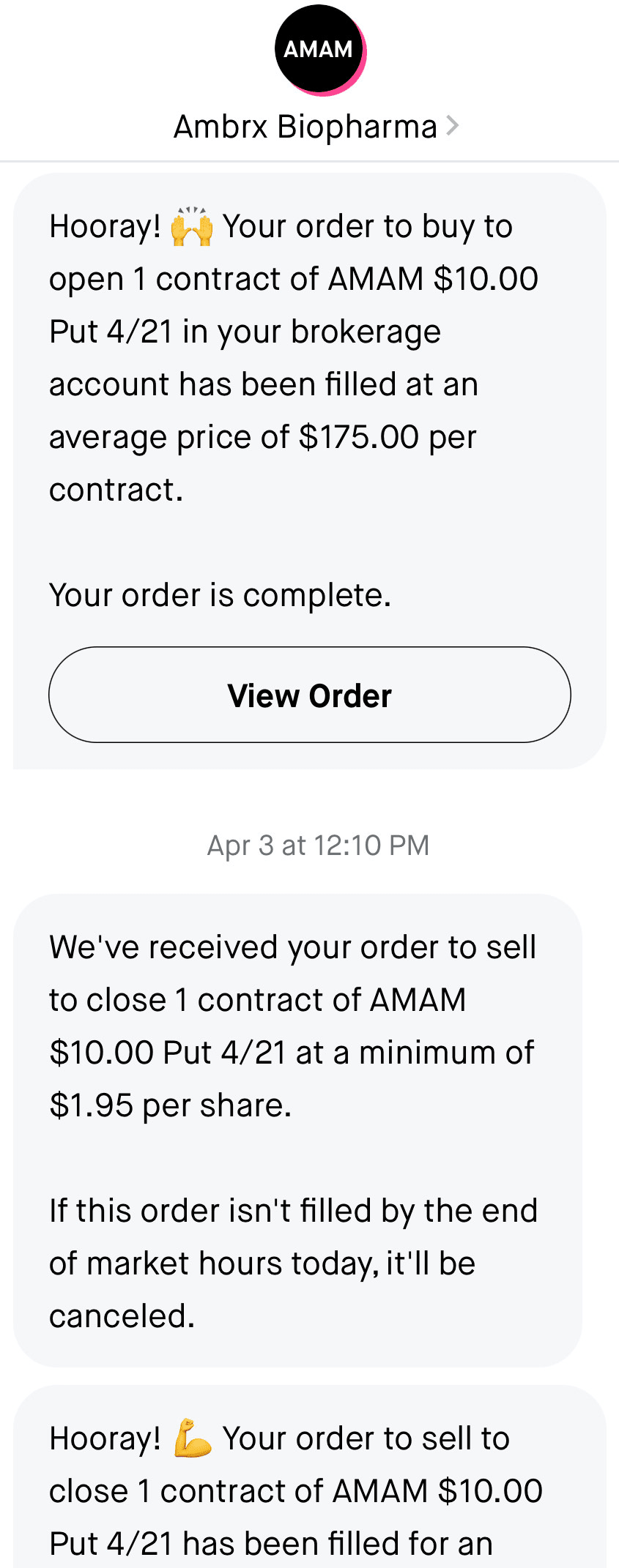The height and width of the screenshot is (1568, 619).
Task: Select the Apr 3 at 12:10 PM timestamp
Action: coord(318,845)
